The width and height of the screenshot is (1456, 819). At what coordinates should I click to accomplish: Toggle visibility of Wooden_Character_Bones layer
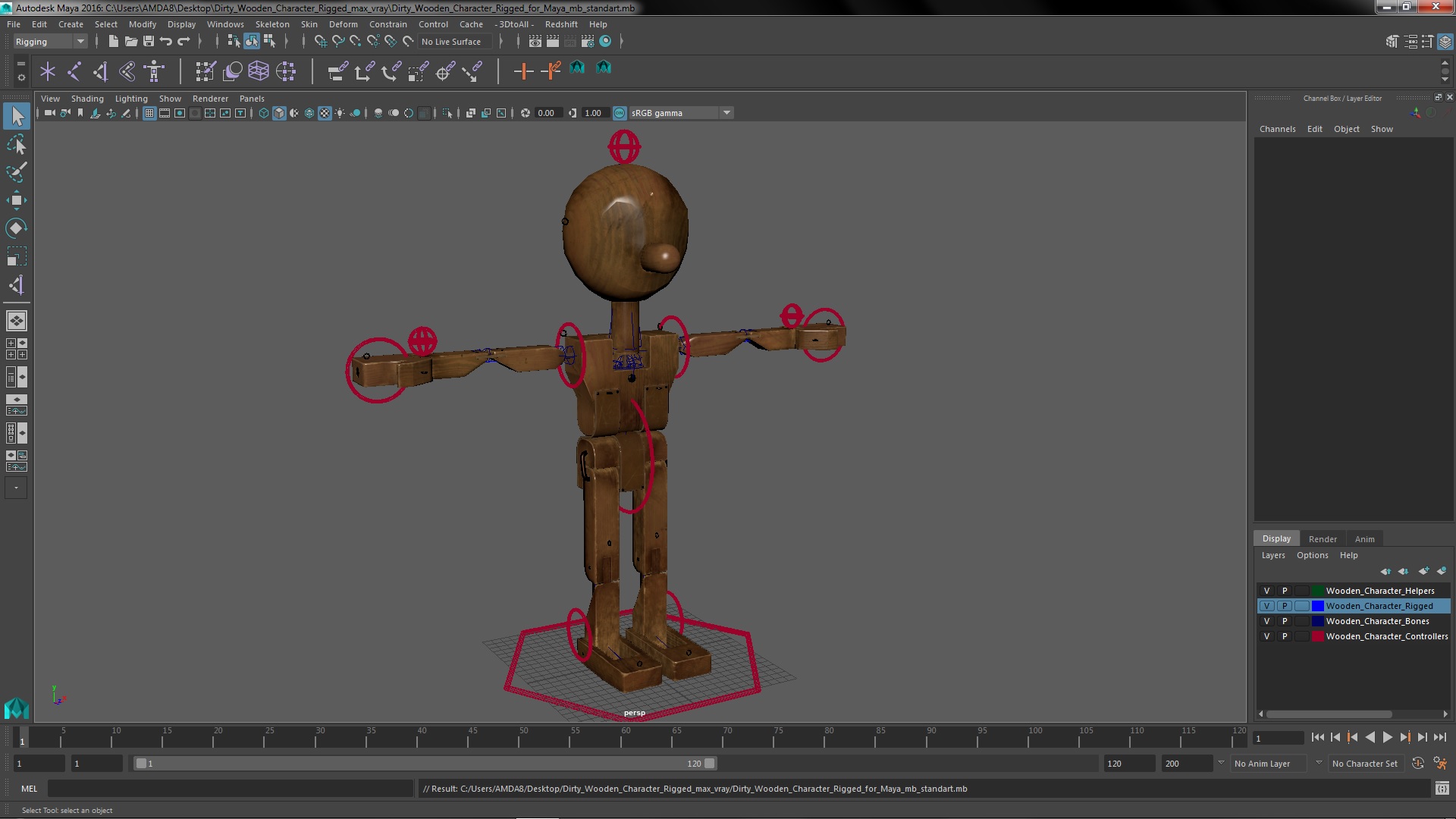point(1266,621)
